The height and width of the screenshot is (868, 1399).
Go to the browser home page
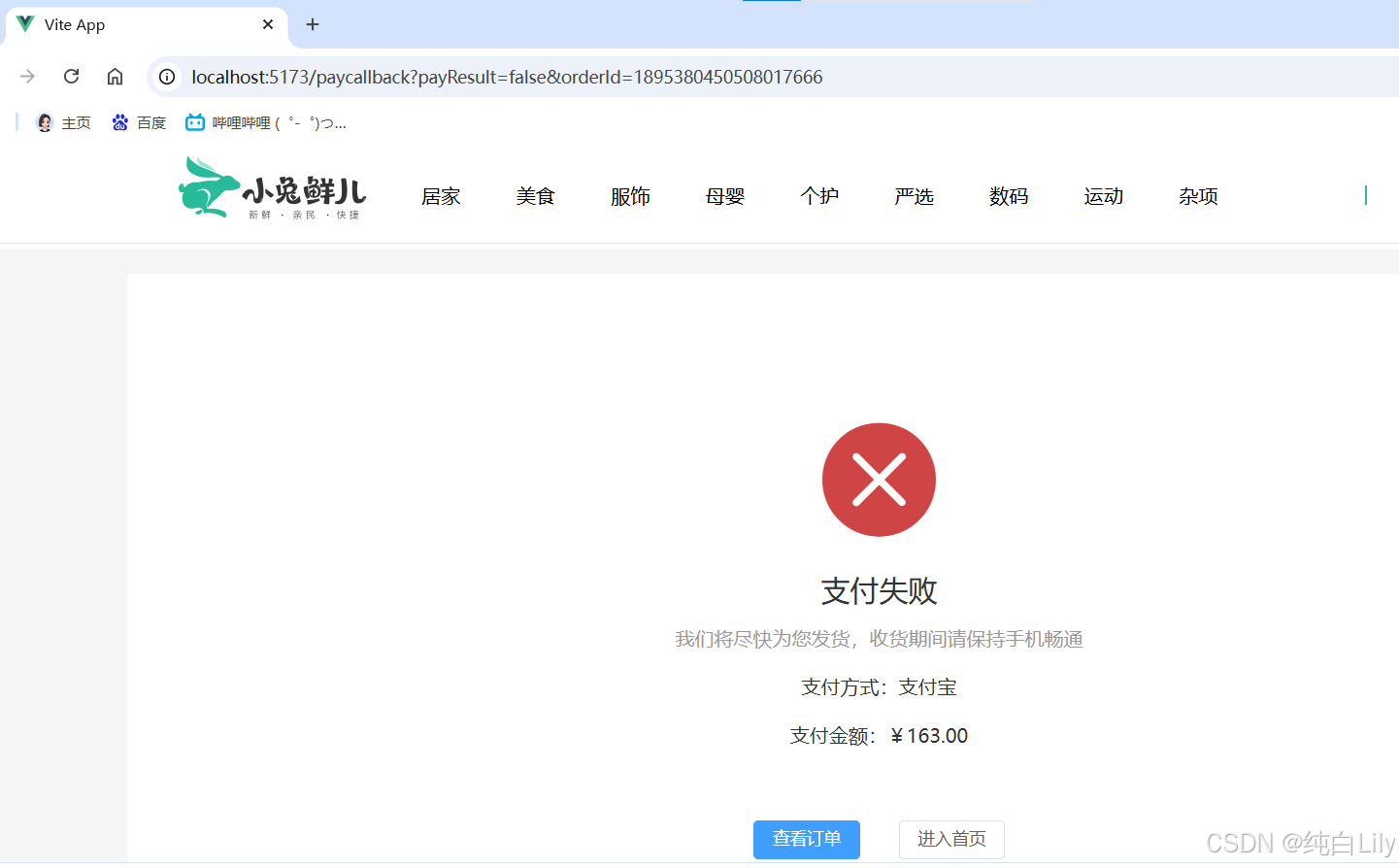pos(115,76)
